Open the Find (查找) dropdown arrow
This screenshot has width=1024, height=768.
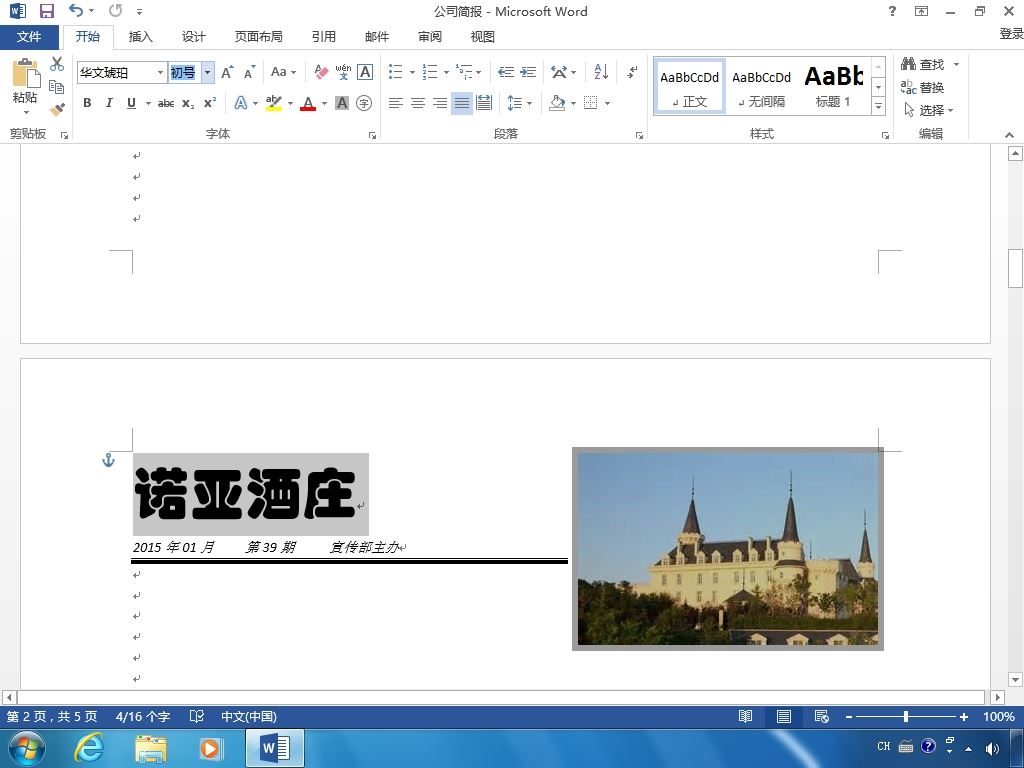coord(956,64)
